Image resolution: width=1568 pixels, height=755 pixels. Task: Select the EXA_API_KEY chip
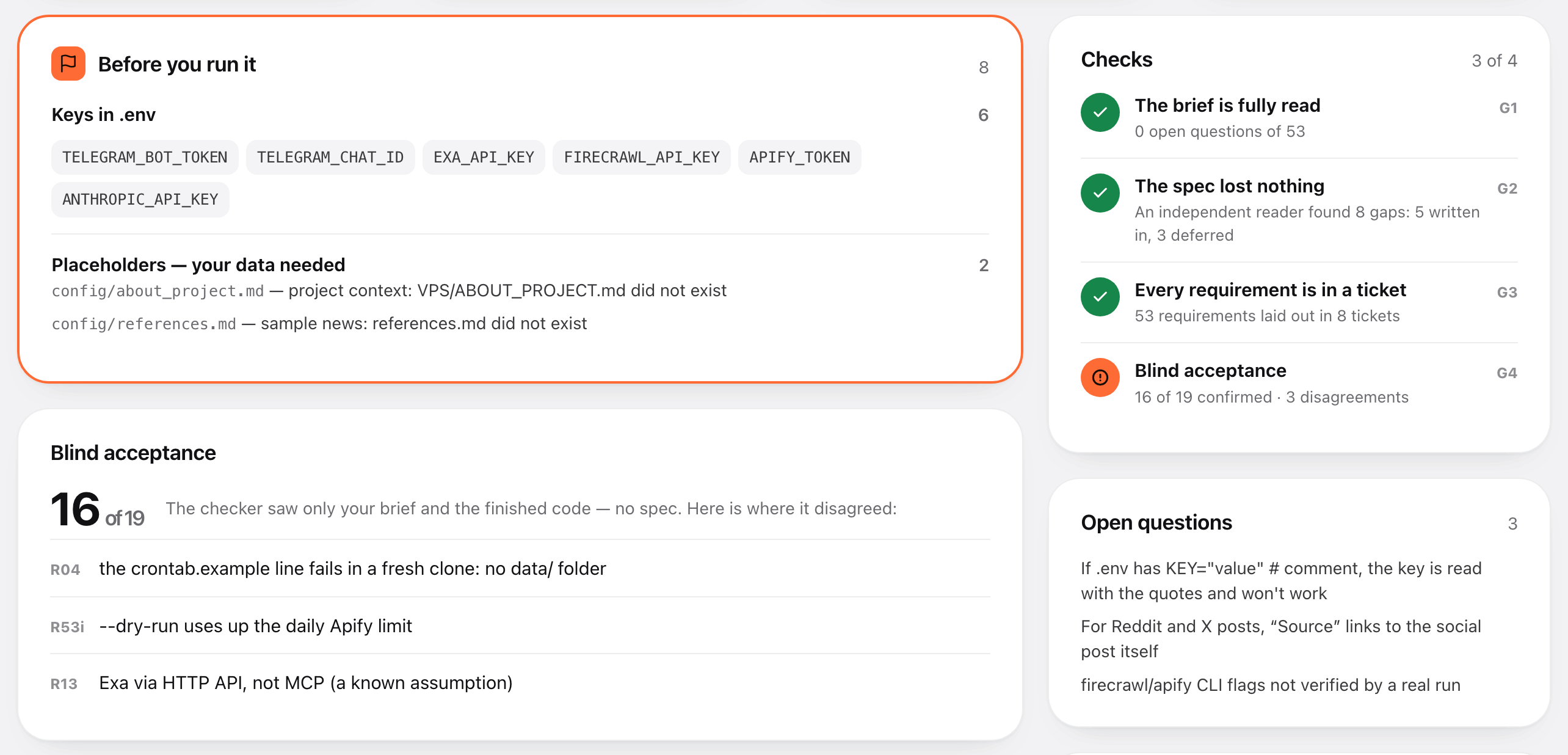pos(484,157)
